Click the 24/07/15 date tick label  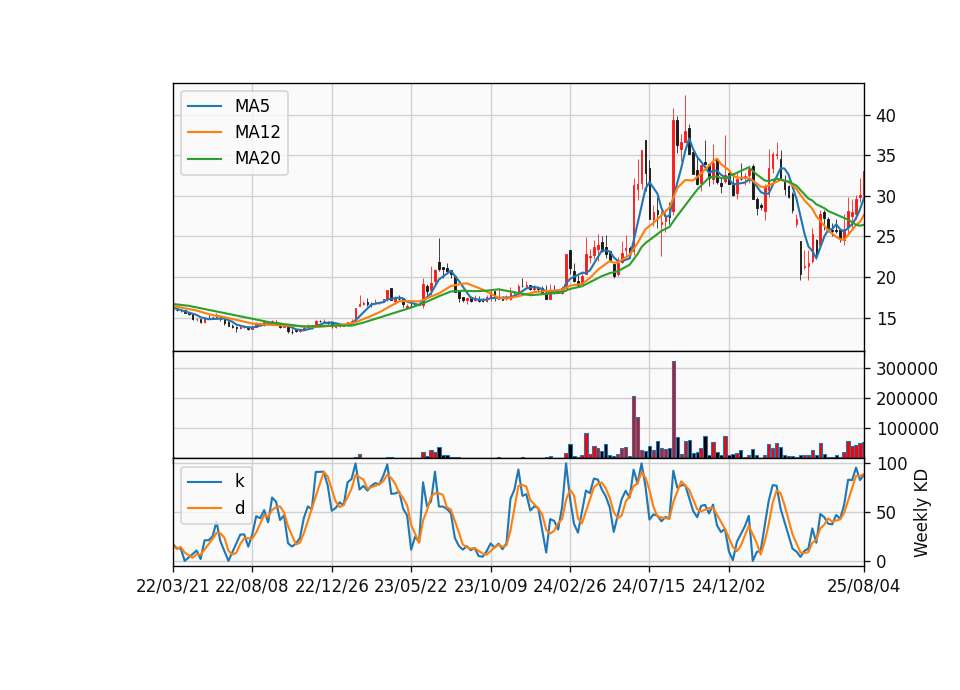(x=649, y=586)
